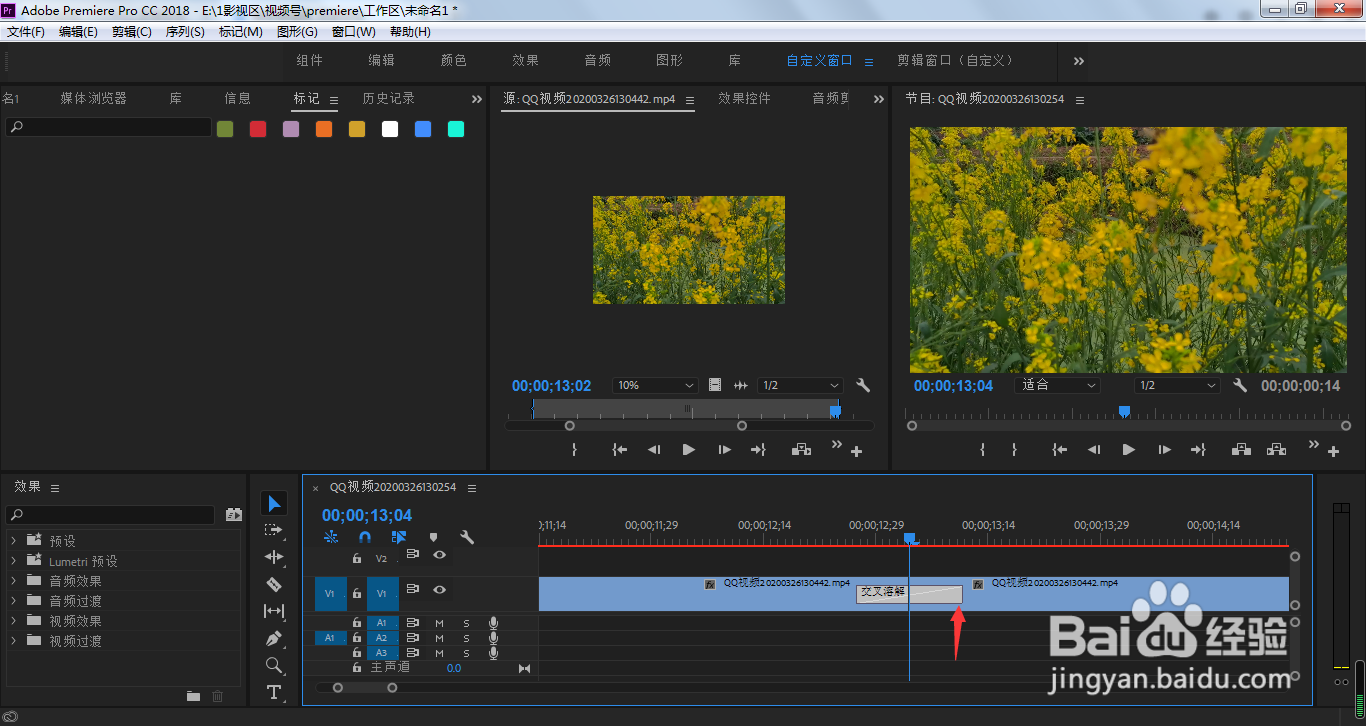Toggle A1 source patching button
The height and width of the screenshot is (726, 1366).
pos(330,638)
